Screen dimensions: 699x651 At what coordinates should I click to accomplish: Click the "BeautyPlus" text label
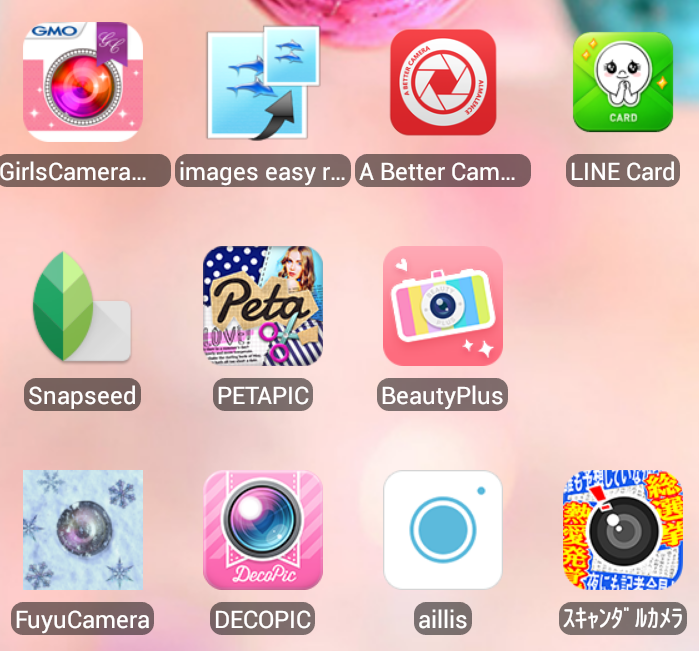(x=443, y=394)
